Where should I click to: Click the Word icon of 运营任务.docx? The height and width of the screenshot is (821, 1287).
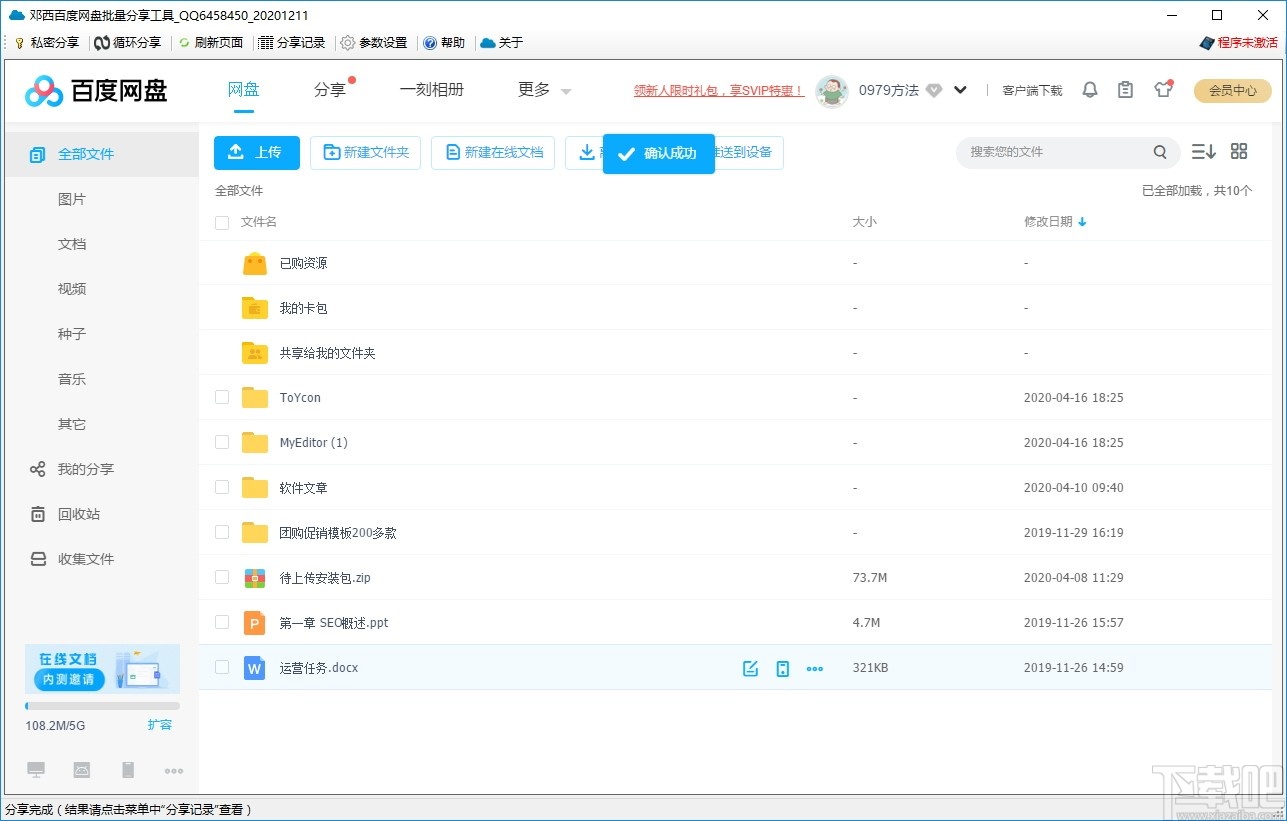pos(255,668)
